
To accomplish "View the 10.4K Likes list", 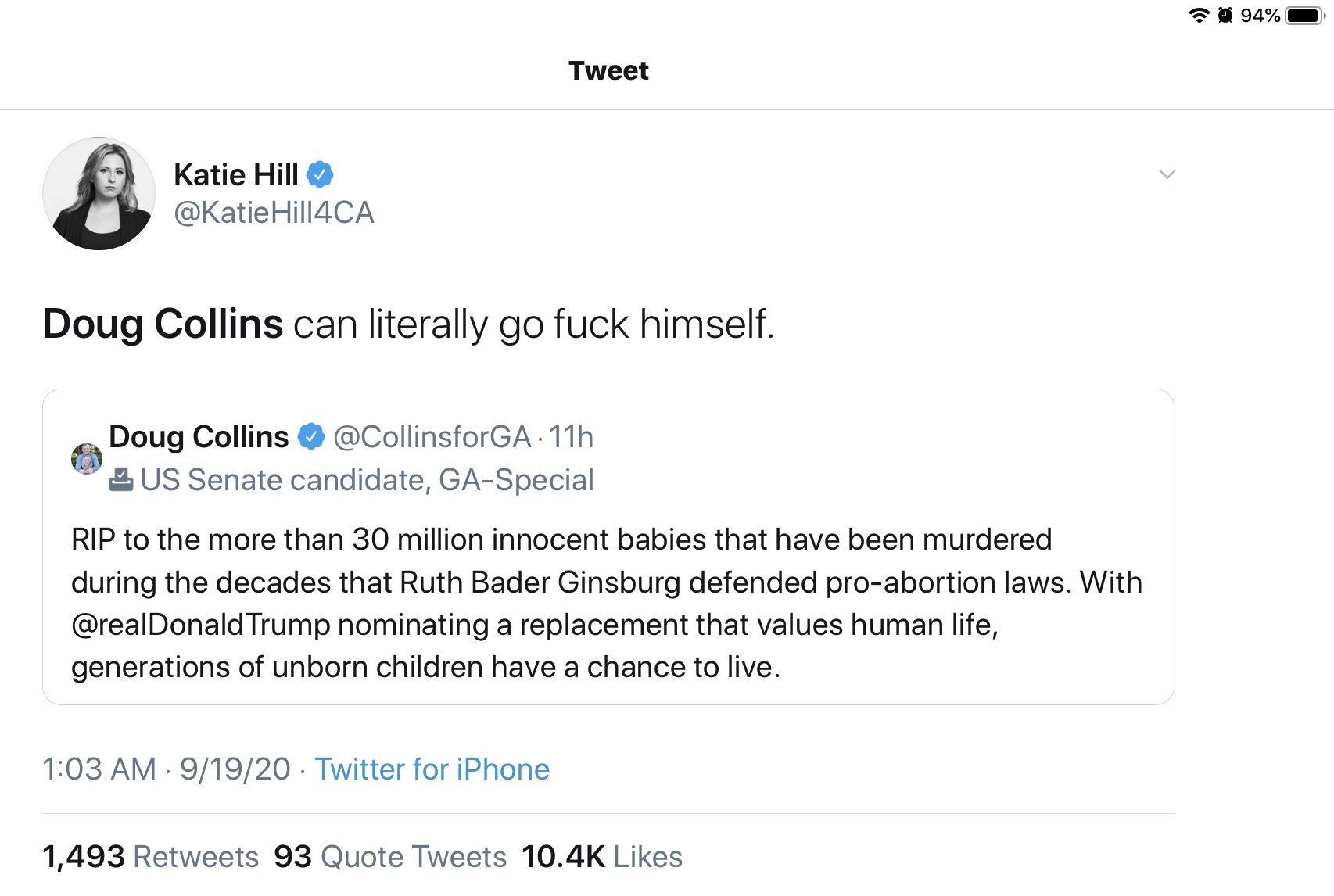I will coord(602,857).
